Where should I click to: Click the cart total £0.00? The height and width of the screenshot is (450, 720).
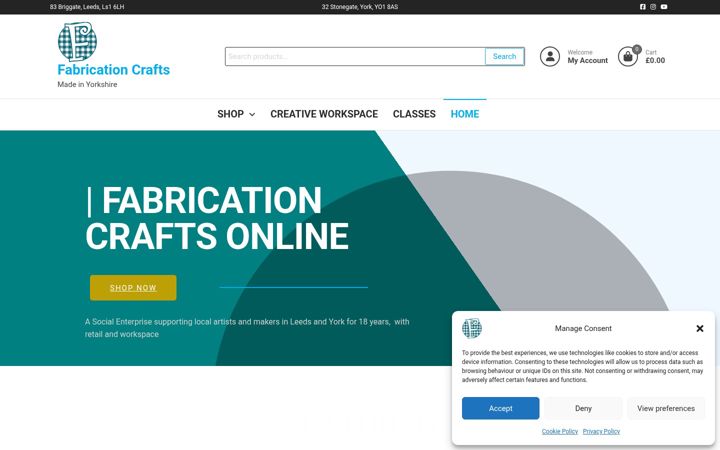tap(655, 61)
